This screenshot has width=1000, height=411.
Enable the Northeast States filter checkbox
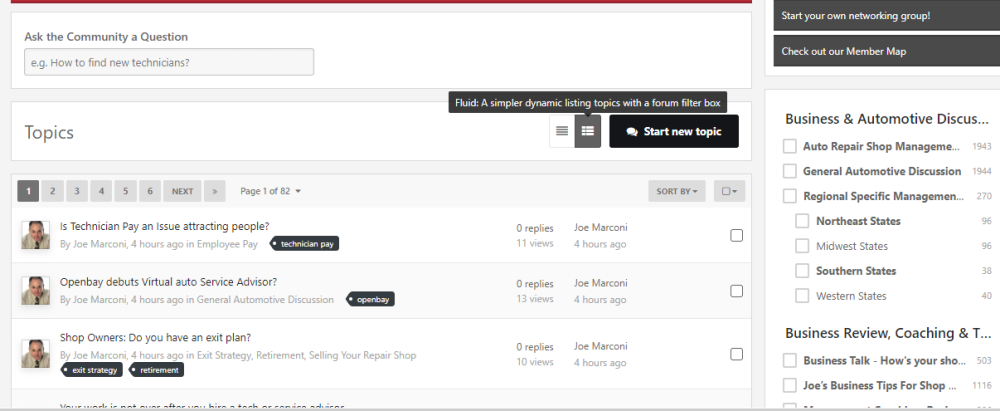802,221
